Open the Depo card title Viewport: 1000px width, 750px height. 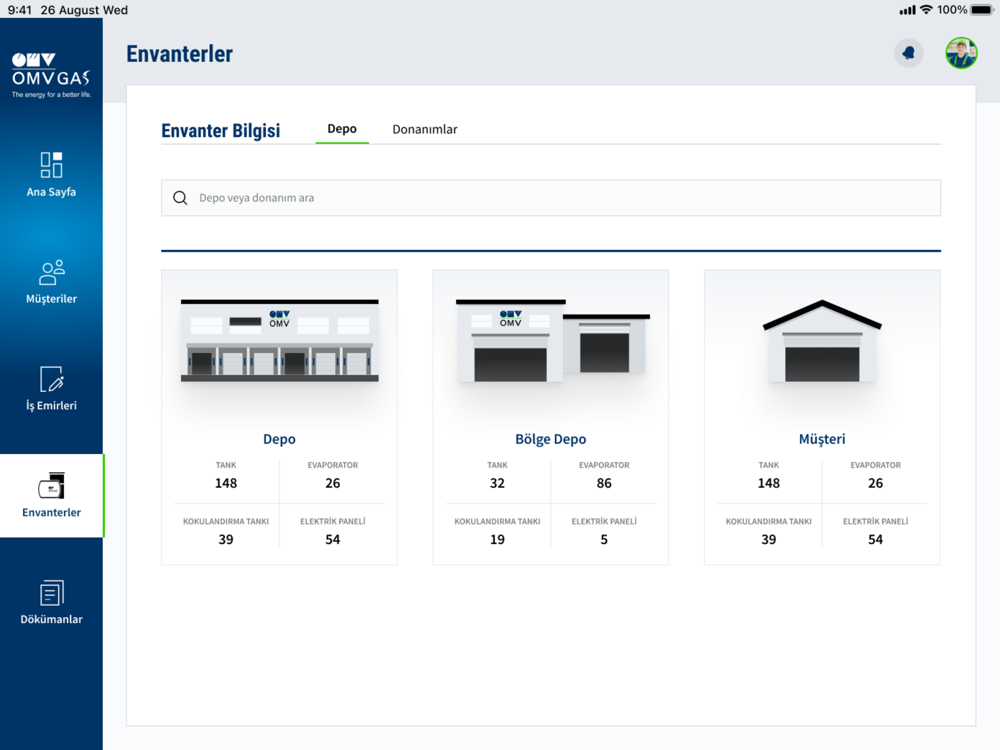point(279,439)
